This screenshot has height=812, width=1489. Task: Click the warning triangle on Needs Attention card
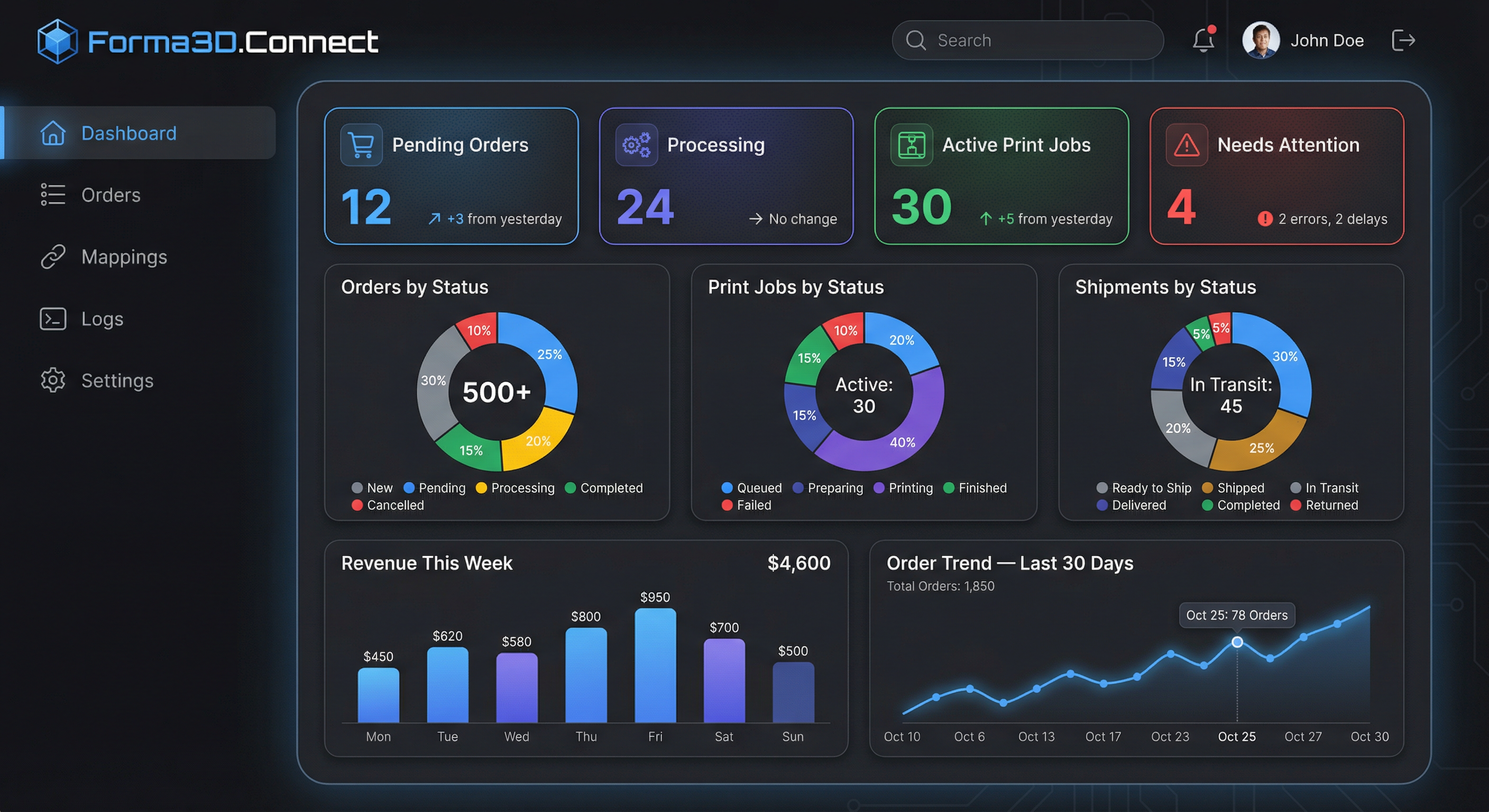coord(1185,145)
